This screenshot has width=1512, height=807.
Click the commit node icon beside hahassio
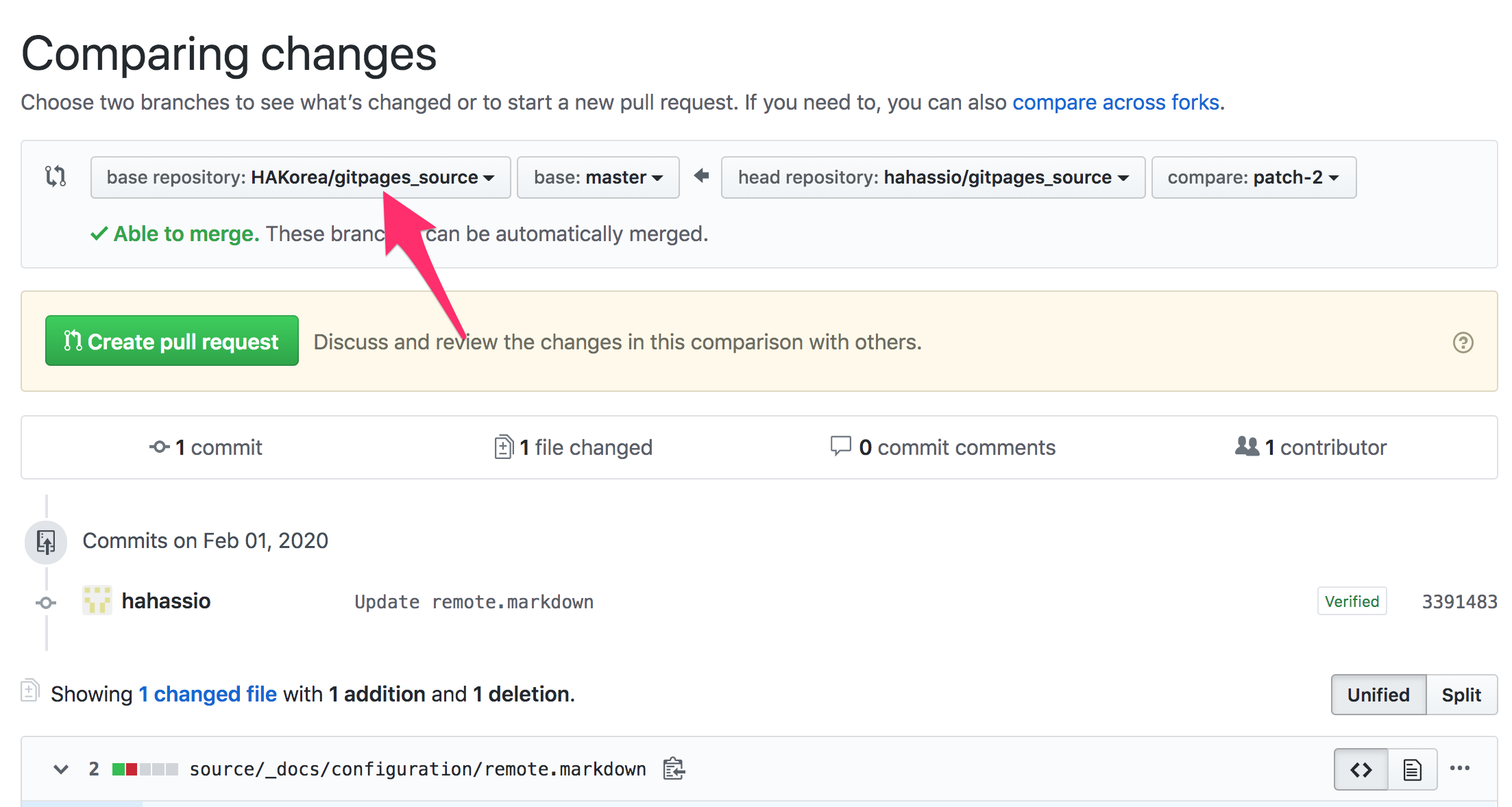46,603
